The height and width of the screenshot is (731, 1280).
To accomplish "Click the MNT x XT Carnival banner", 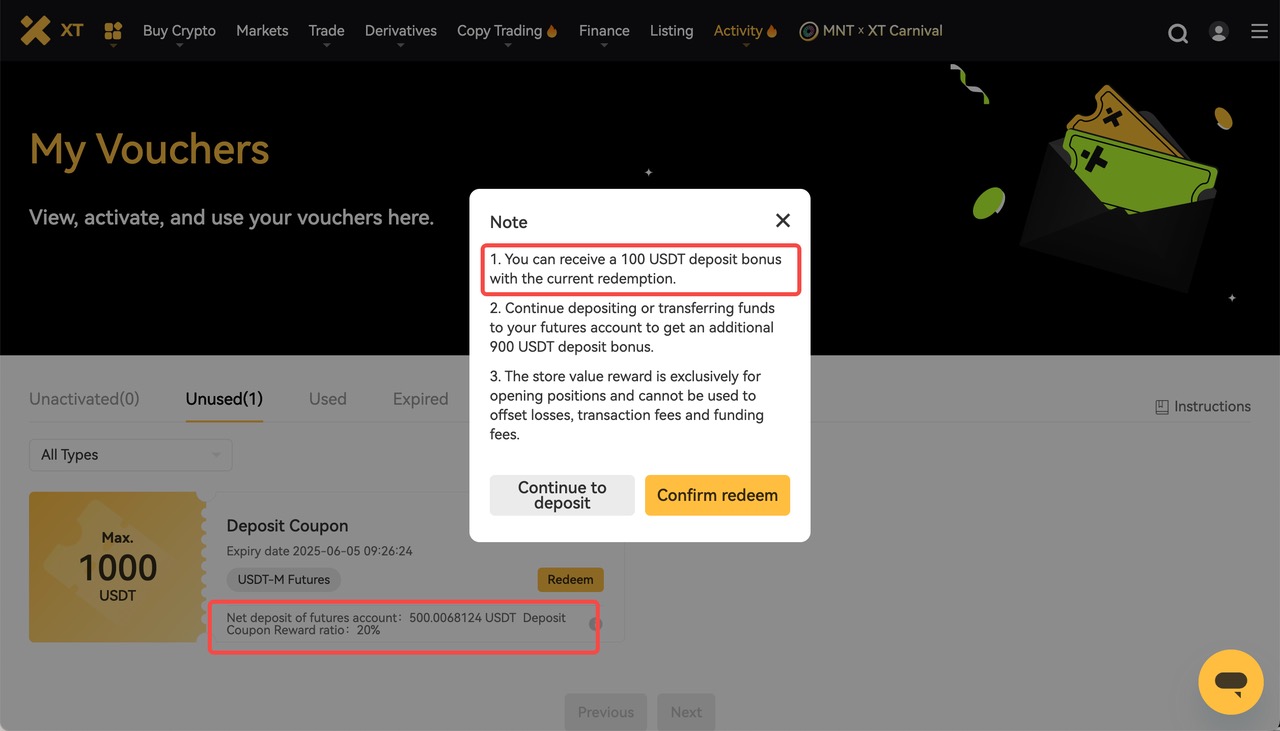I will 871,31.
